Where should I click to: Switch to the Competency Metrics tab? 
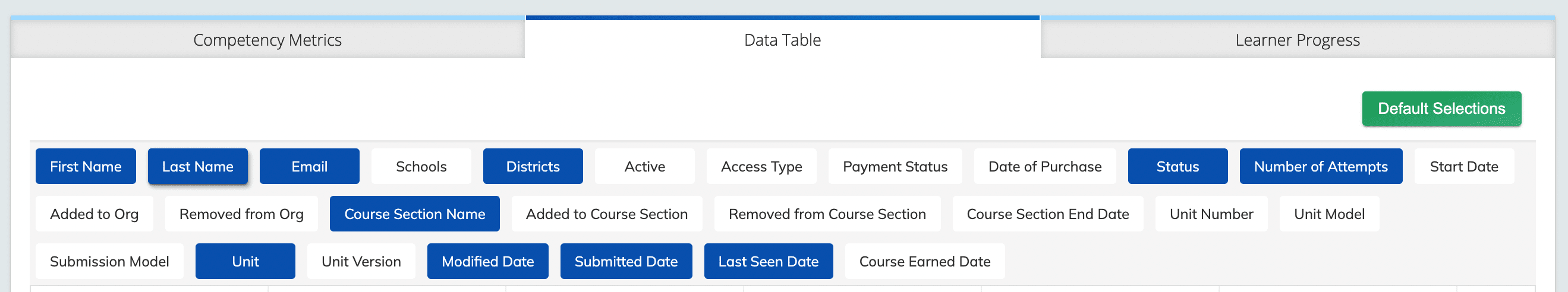pyautogui.click(x=267, y=40)
